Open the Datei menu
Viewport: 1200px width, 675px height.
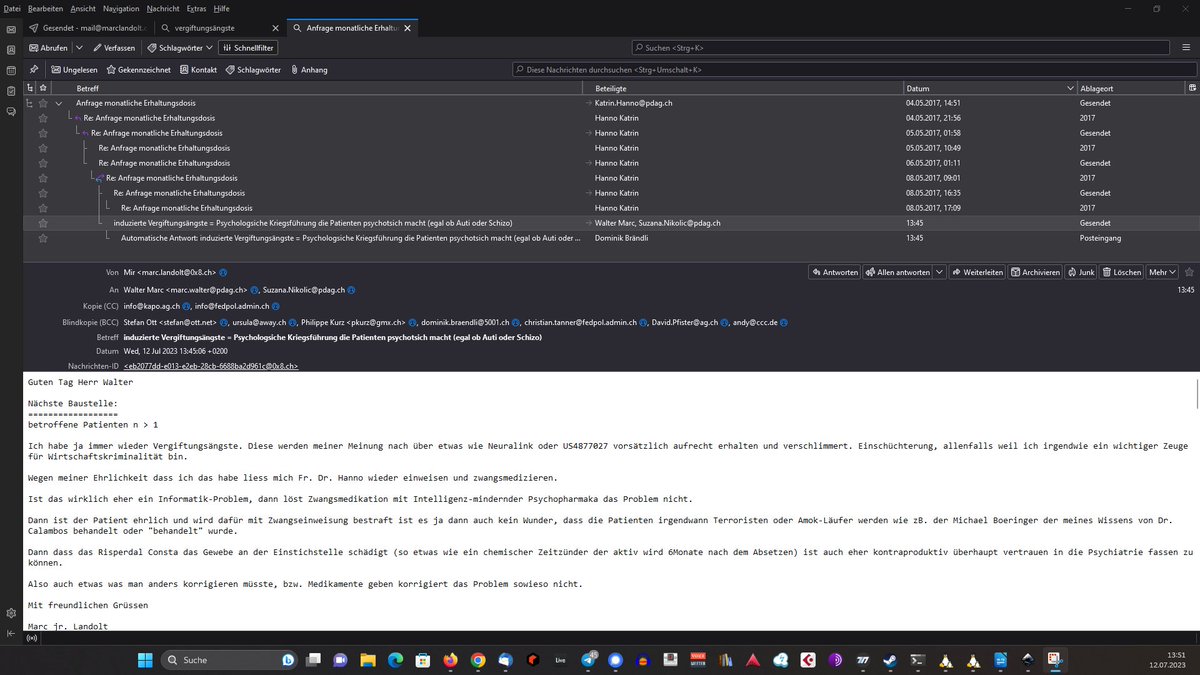pos(13,8)
